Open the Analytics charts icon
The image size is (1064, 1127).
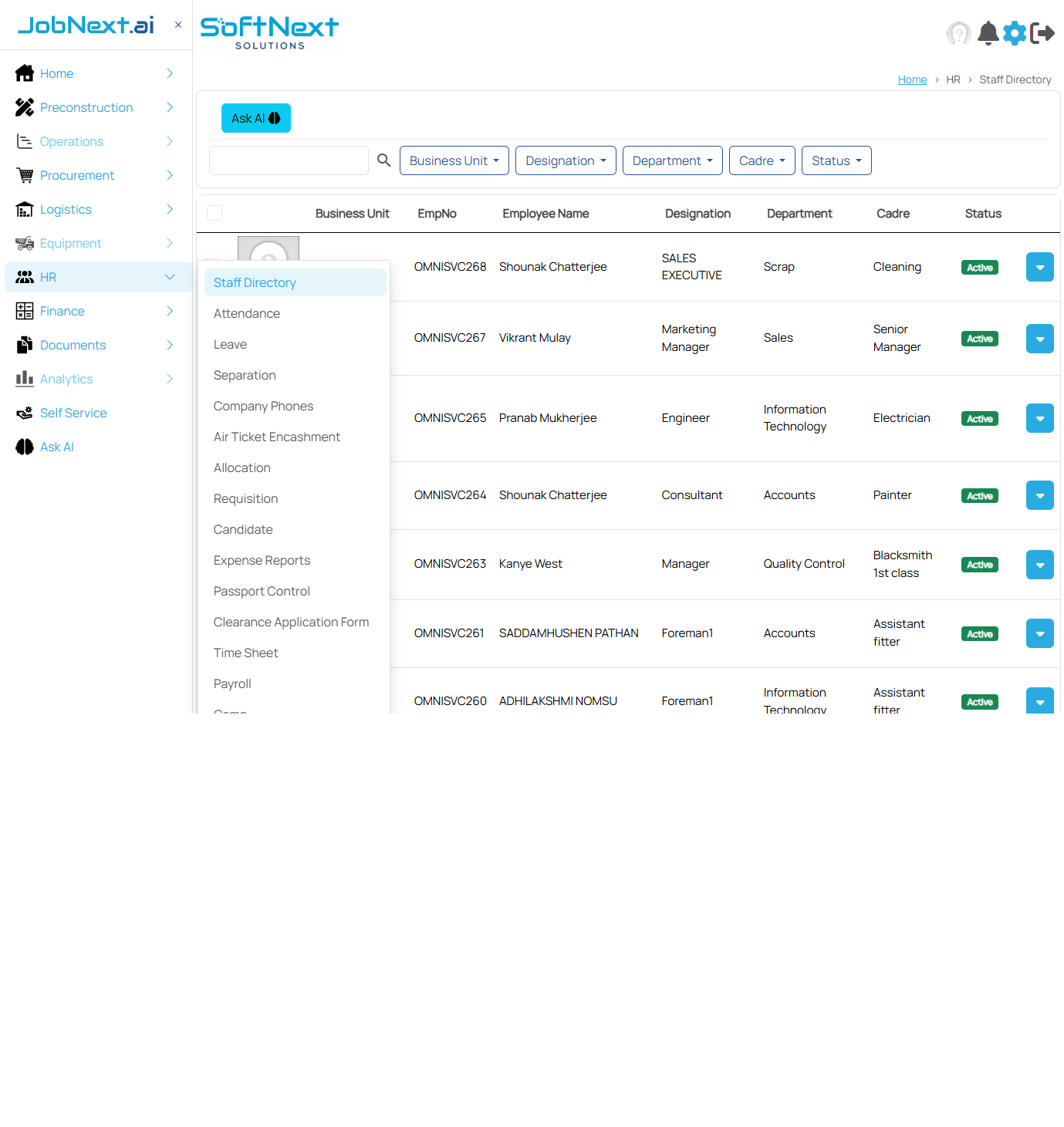(x=24, y=379)
